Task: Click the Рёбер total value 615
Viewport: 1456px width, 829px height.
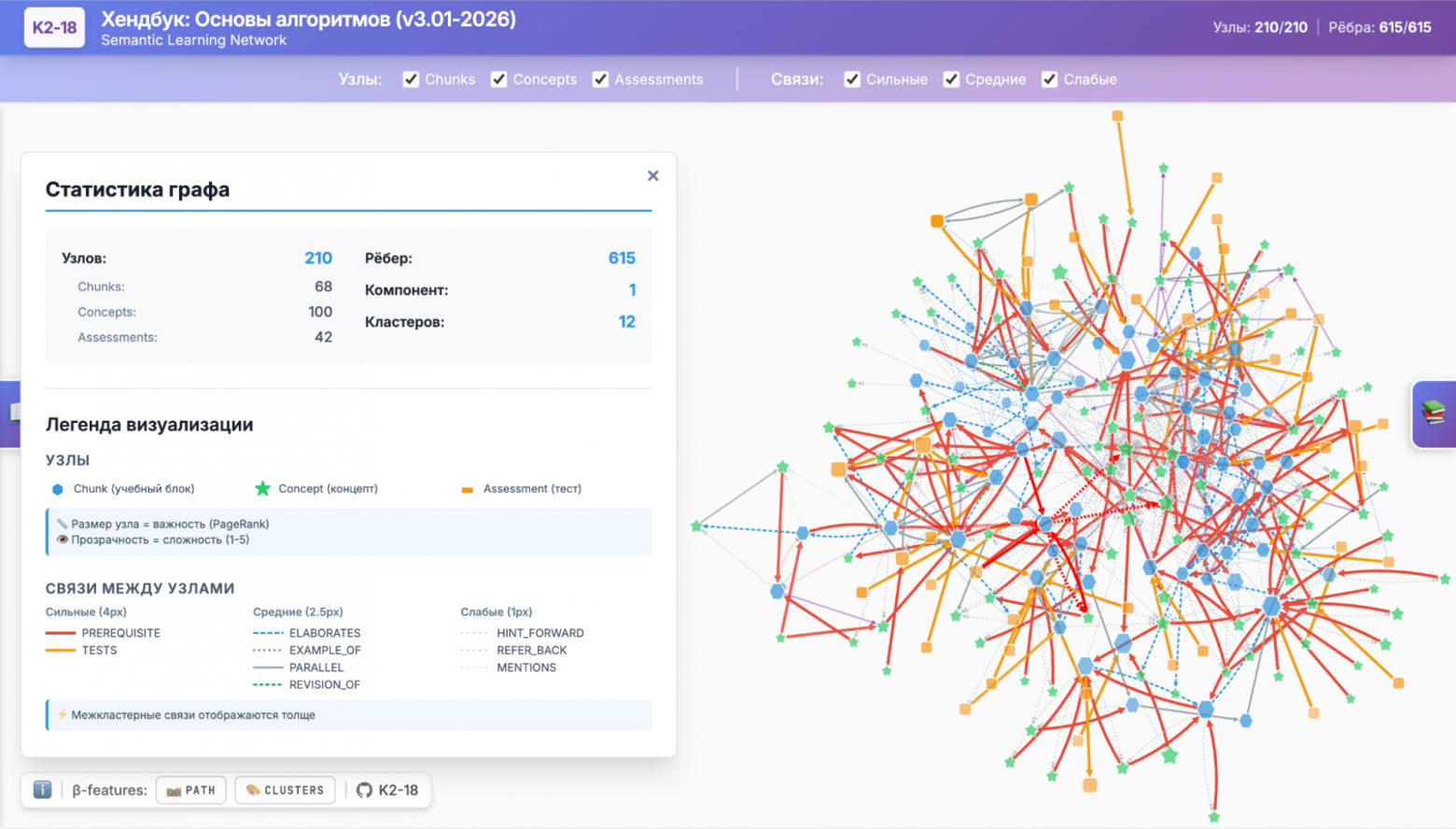Action: pyautogui.click(x=622, y=258)
